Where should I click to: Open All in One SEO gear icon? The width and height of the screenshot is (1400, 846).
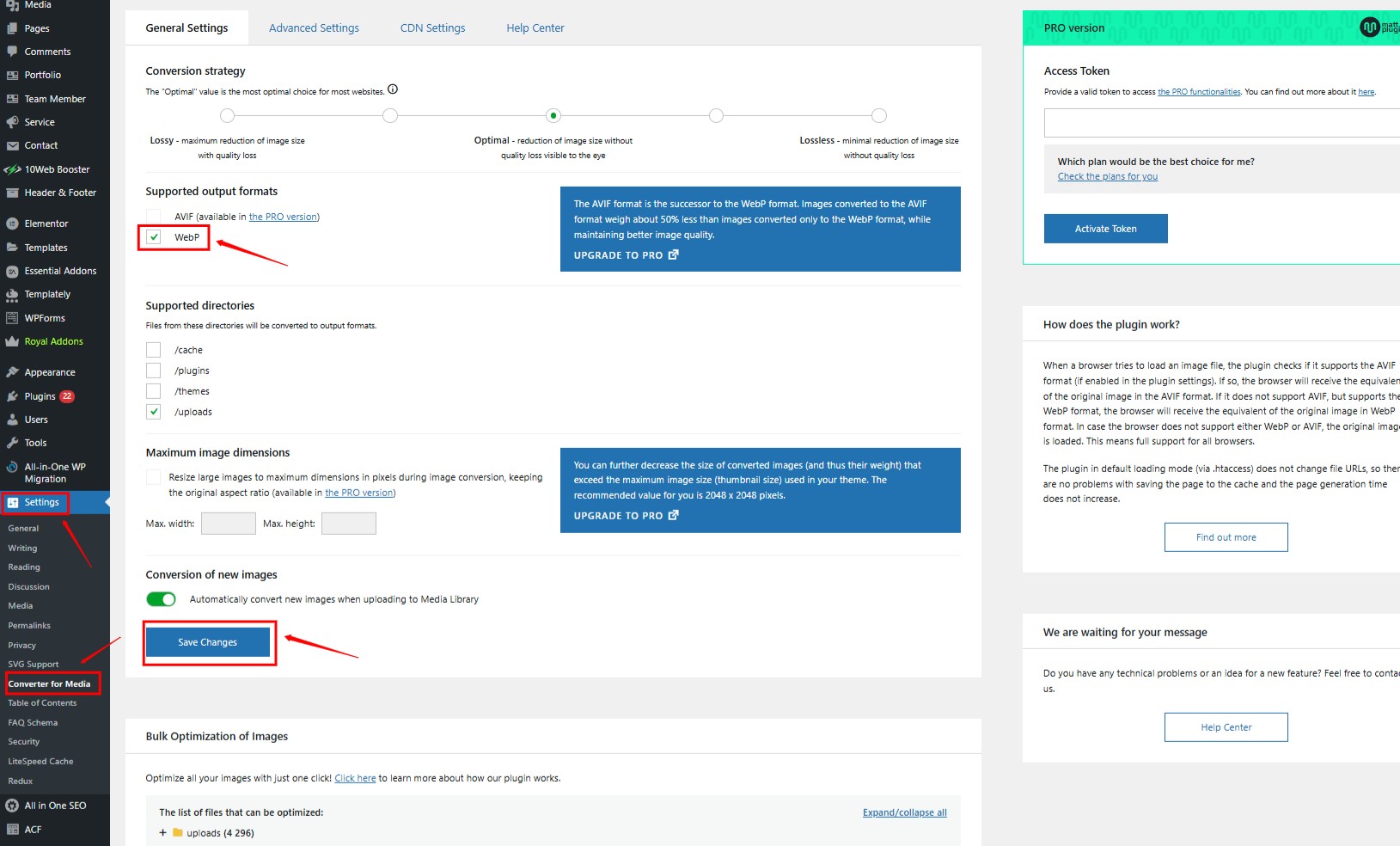point(12,806)
